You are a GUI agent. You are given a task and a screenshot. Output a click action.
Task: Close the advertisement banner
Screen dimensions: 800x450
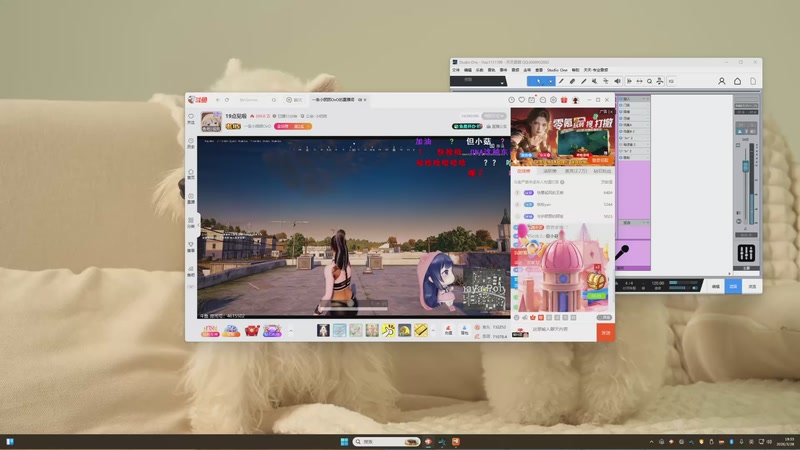[610, 111]
